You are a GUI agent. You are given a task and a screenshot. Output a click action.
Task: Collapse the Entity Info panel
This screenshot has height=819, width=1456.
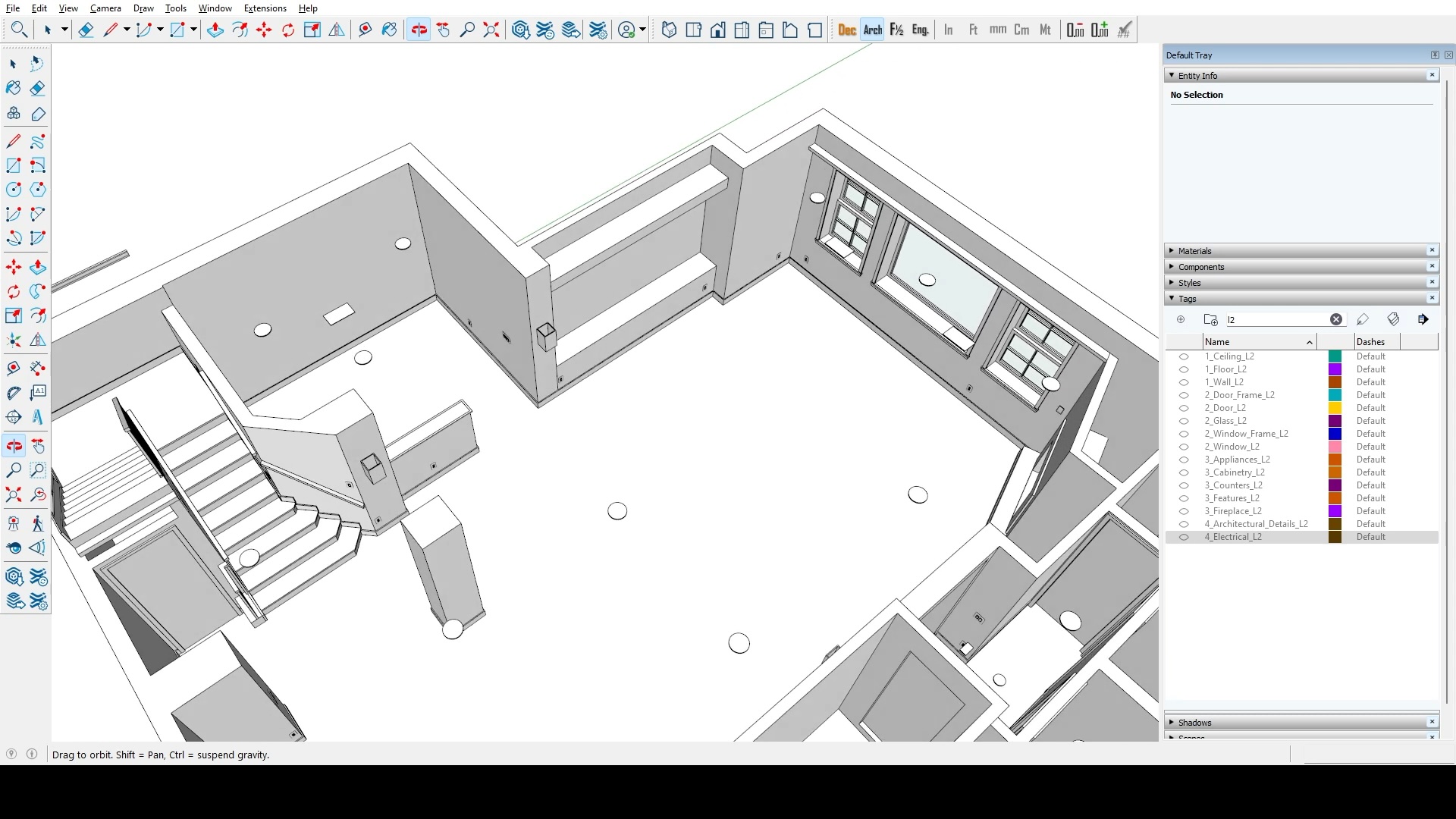click(x=1172, y=76)
